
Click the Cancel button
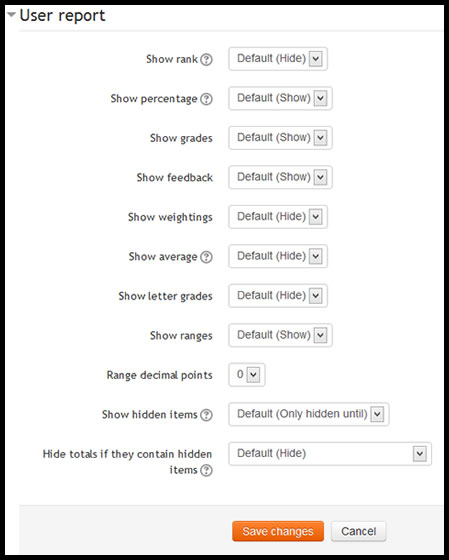pos(359,531)
